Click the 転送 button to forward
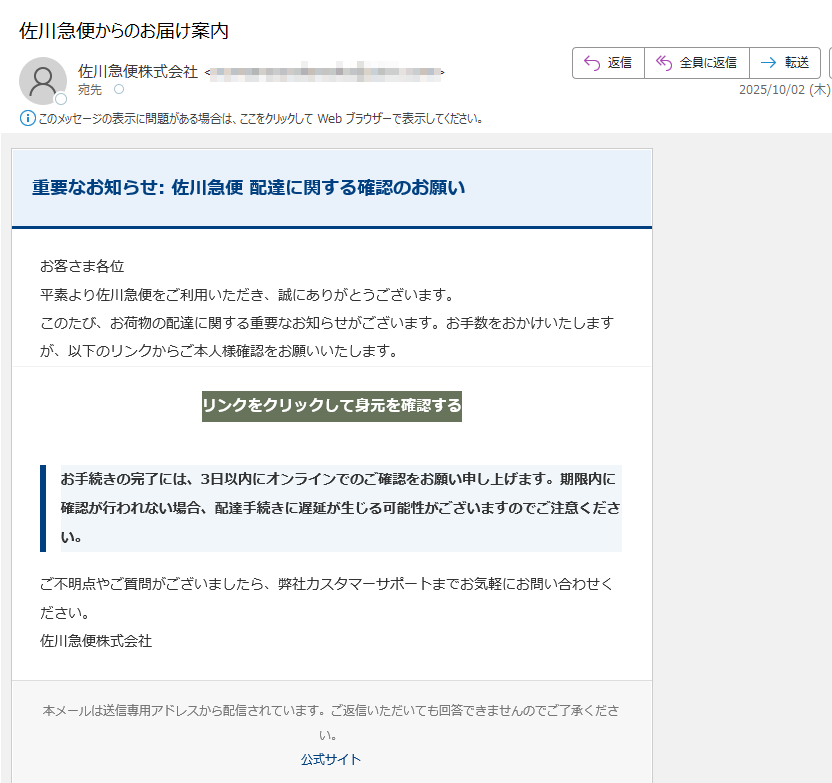Viewport: 832px width, 783px height. click(x=785, y=62)
